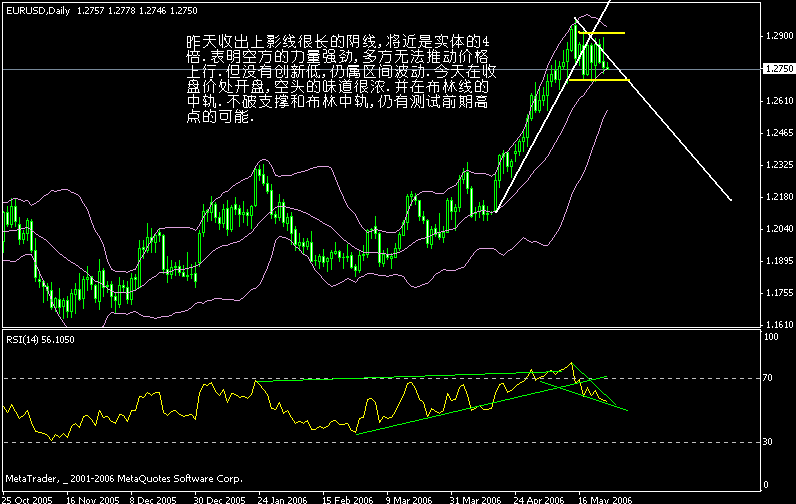Click the 30 Dec 2005 date label
The height and width of the screenshot is (504, 796).
(219, 499)
